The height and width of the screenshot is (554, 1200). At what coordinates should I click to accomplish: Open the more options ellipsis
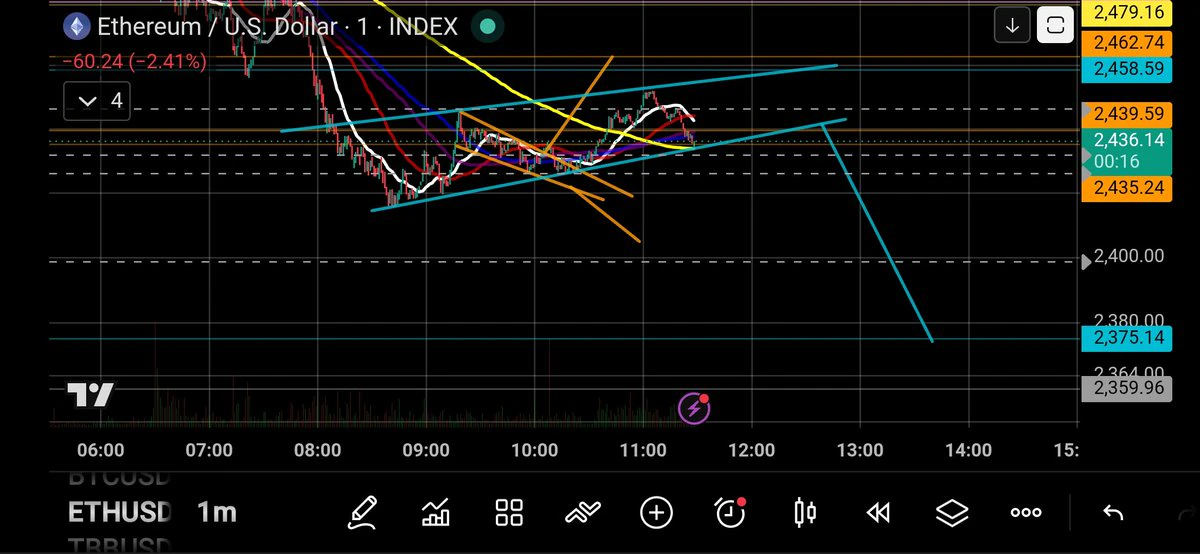coord(1026,513)
